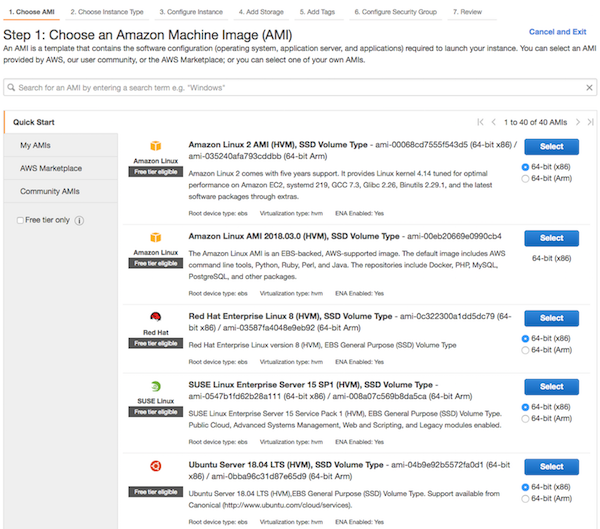Viewport: 600px width, 529px height.
Task: Click the SUSE Linux Enterprise Server 15 SP1 title
Action: click(x=310, y=385)
